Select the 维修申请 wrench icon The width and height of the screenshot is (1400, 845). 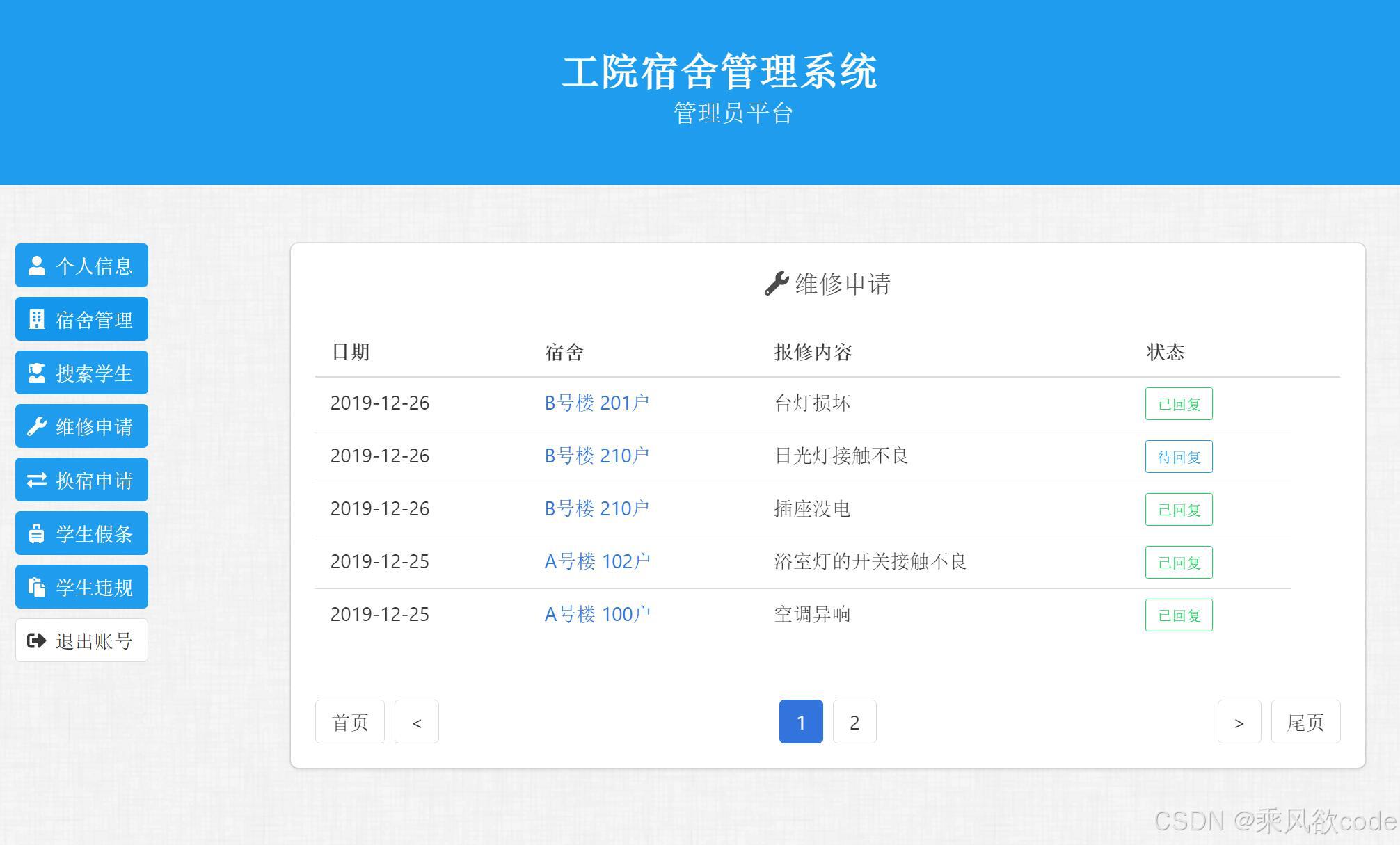(x=36, y=426)
